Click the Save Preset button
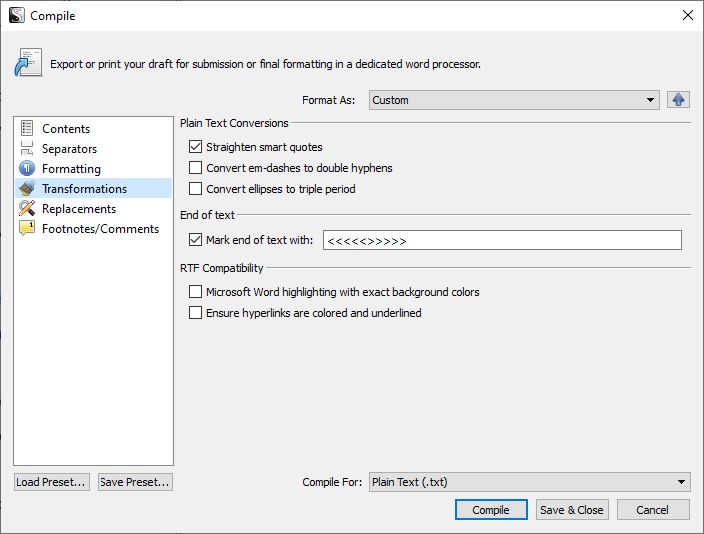Screen dimensions: 704x534 135,482
